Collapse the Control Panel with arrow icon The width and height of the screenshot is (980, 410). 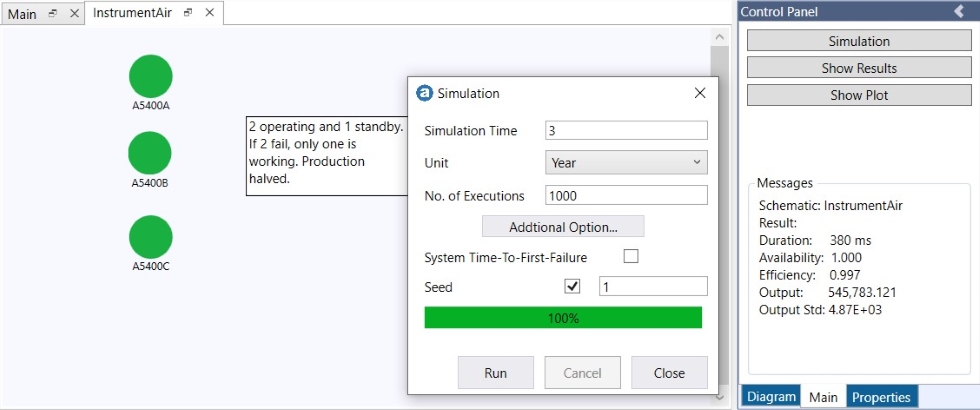point(958,11)
